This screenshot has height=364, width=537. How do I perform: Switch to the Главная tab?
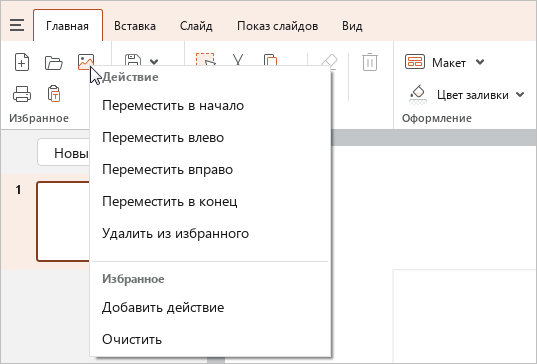(x=67, y=26)
